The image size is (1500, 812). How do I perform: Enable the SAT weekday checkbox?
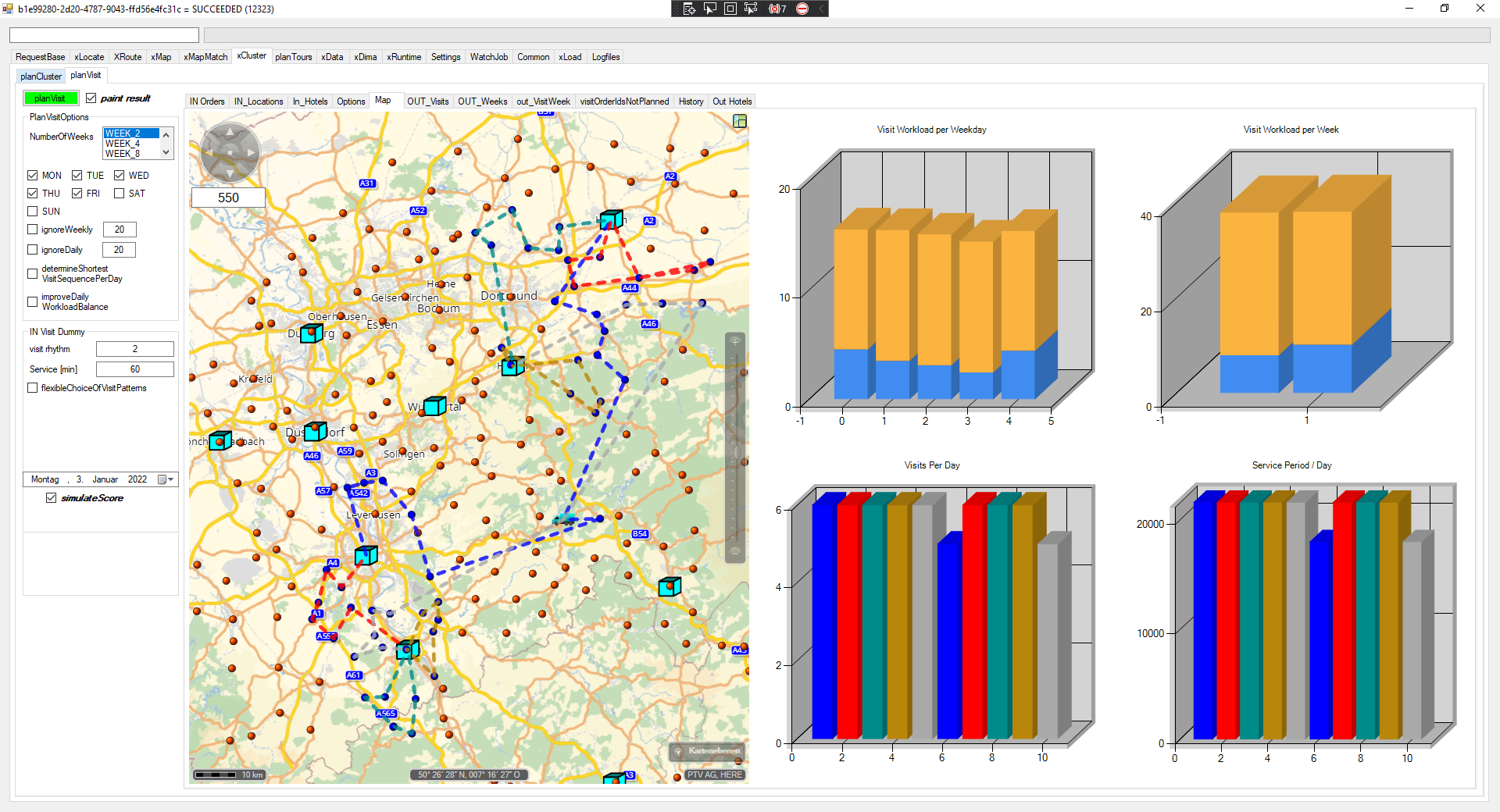point(120,194)
